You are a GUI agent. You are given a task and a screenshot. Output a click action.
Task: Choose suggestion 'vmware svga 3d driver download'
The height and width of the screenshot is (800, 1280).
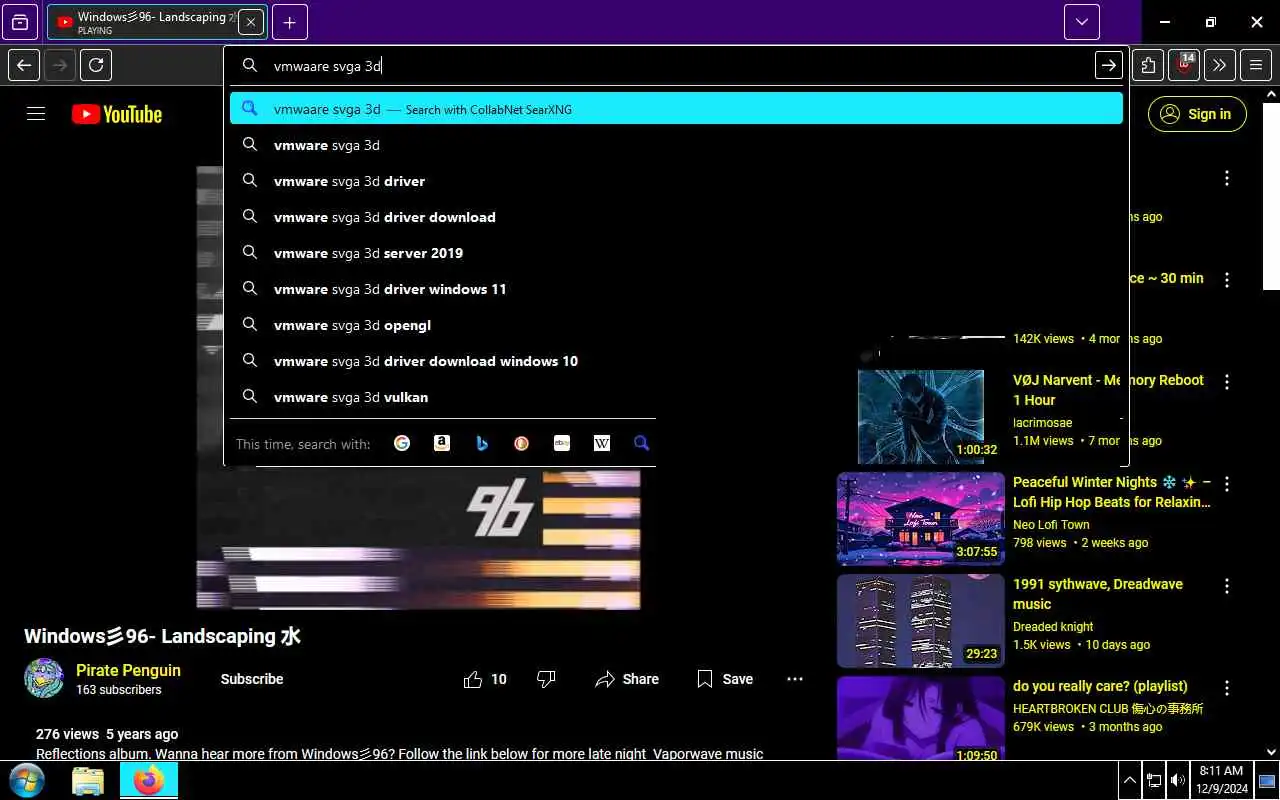pos(676,217)
